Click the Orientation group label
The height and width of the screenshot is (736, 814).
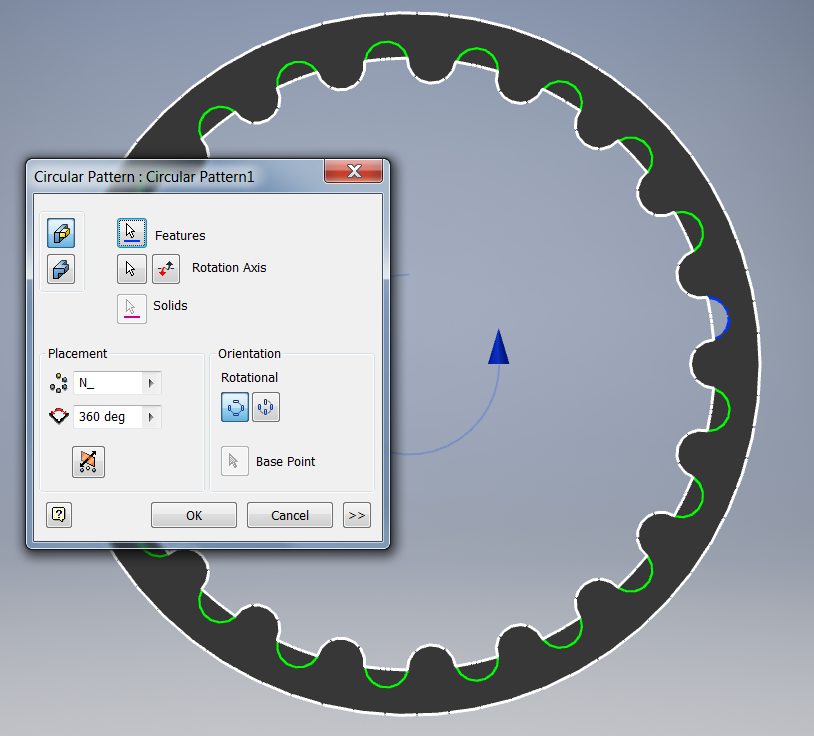249,353
